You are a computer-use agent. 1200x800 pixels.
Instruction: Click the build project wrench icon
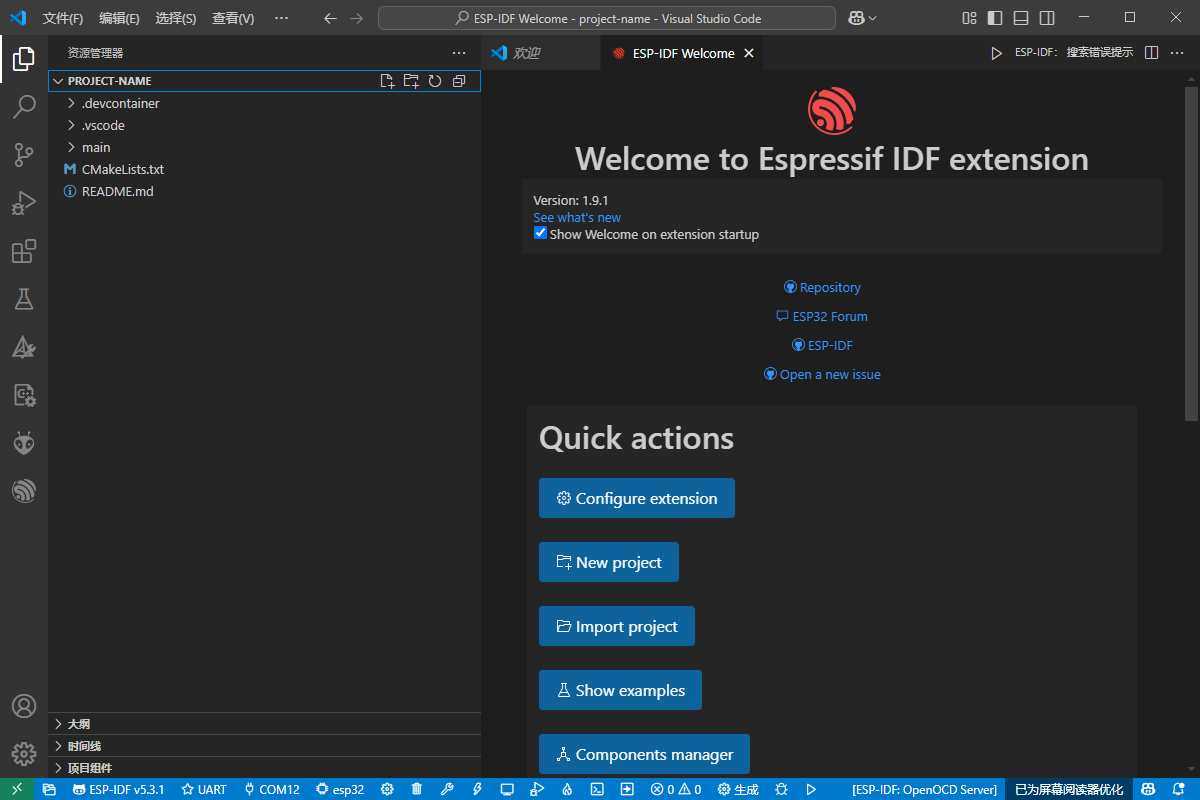click(x=447, y=789)
